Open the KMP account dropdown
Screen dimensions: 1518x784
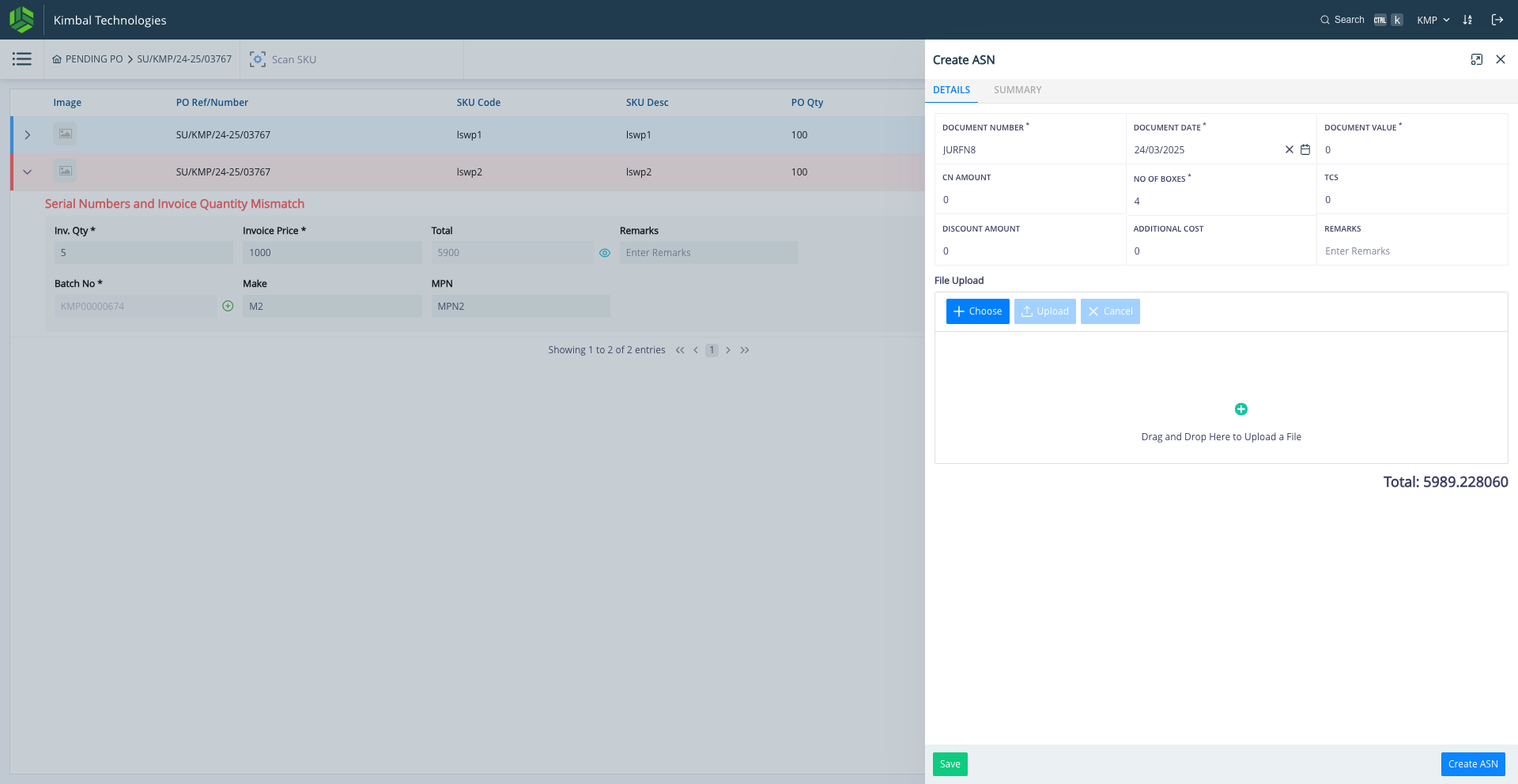tap(1433, 20)
